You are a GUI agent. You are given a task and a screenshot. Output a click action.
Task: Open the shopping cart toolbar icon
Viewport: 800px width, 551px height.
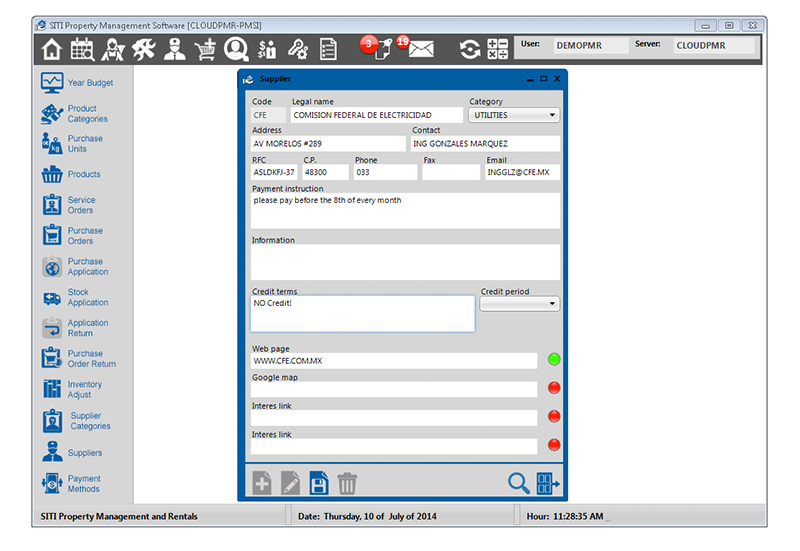206,49
